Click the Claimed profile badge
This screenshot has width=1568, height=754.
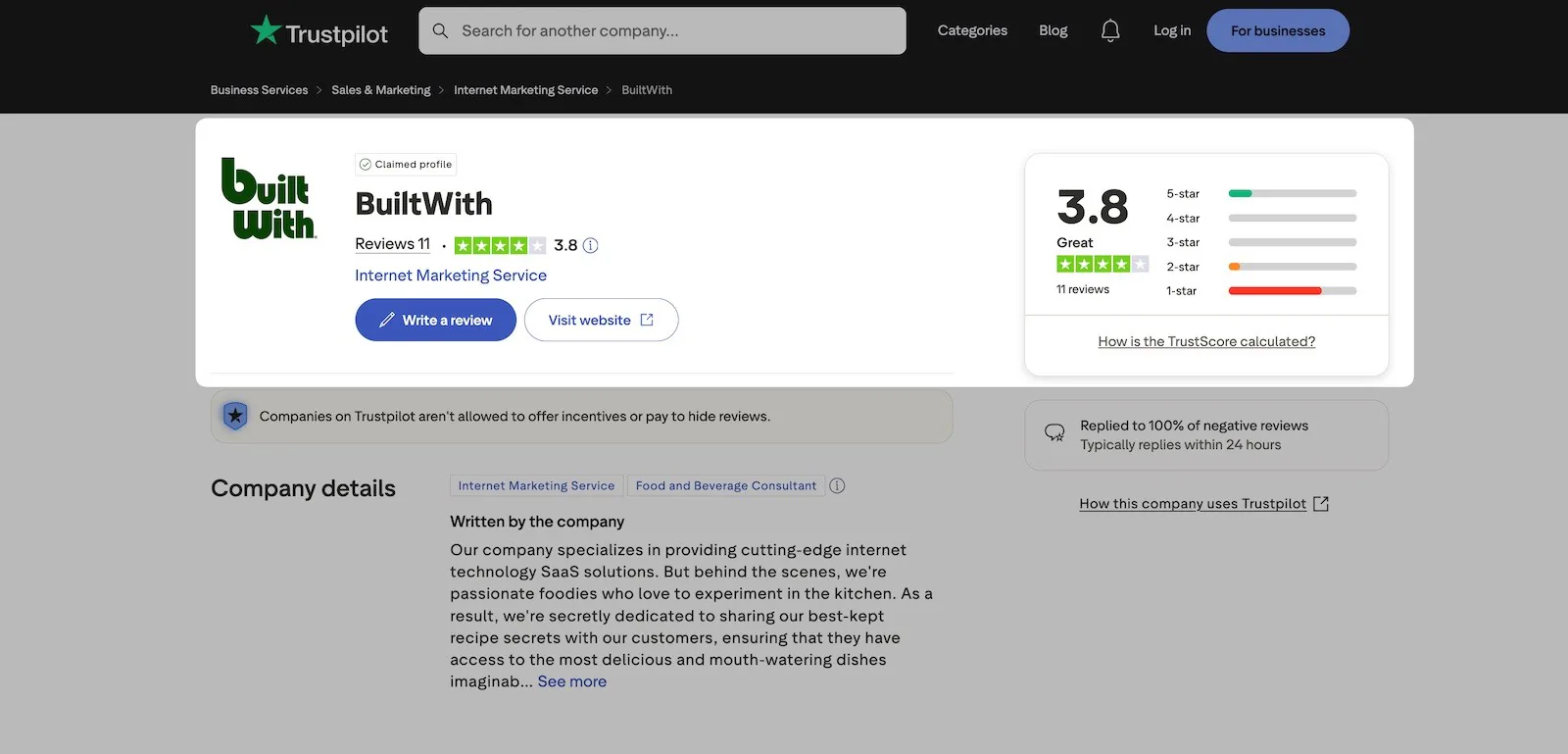(x=406, y=165)
